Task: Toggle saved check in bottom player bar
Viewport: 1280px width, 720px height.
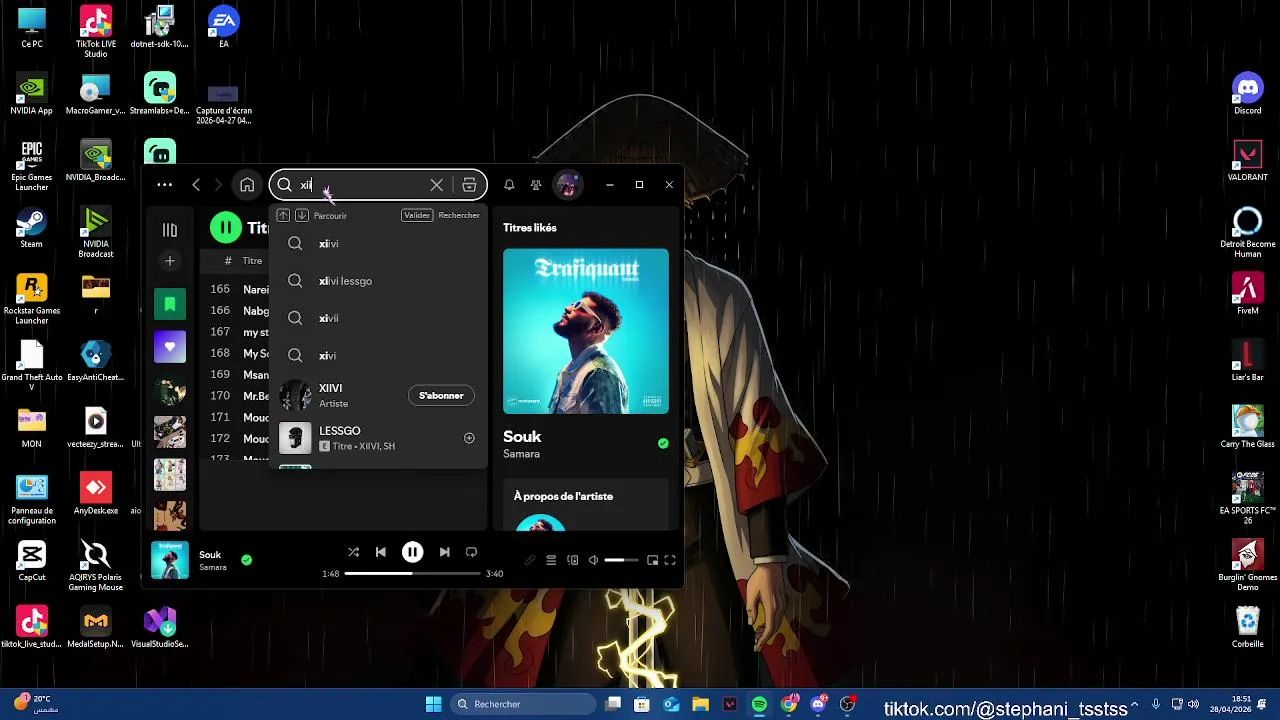Action: [x=247, y=560]
